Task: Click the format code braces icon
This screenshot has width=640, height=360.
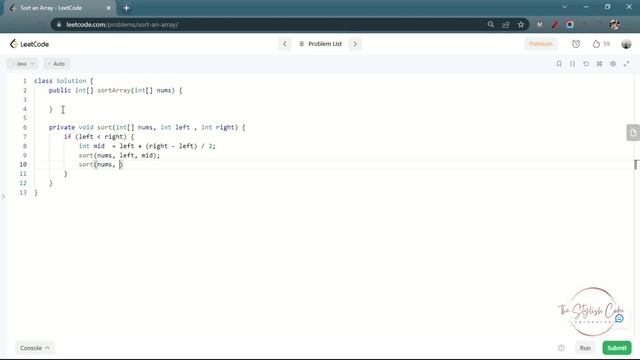Action: click(x=573, y=64)
